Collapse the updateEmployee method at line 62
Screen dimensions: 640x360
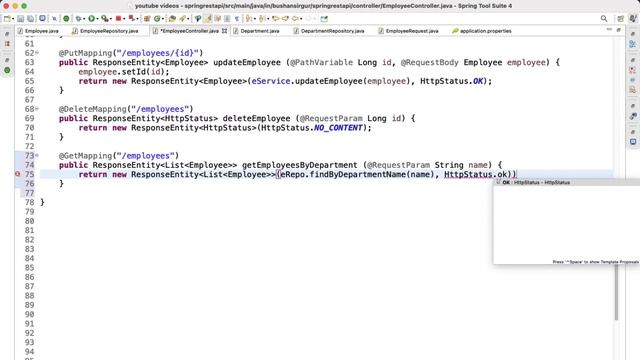point(37,53)
